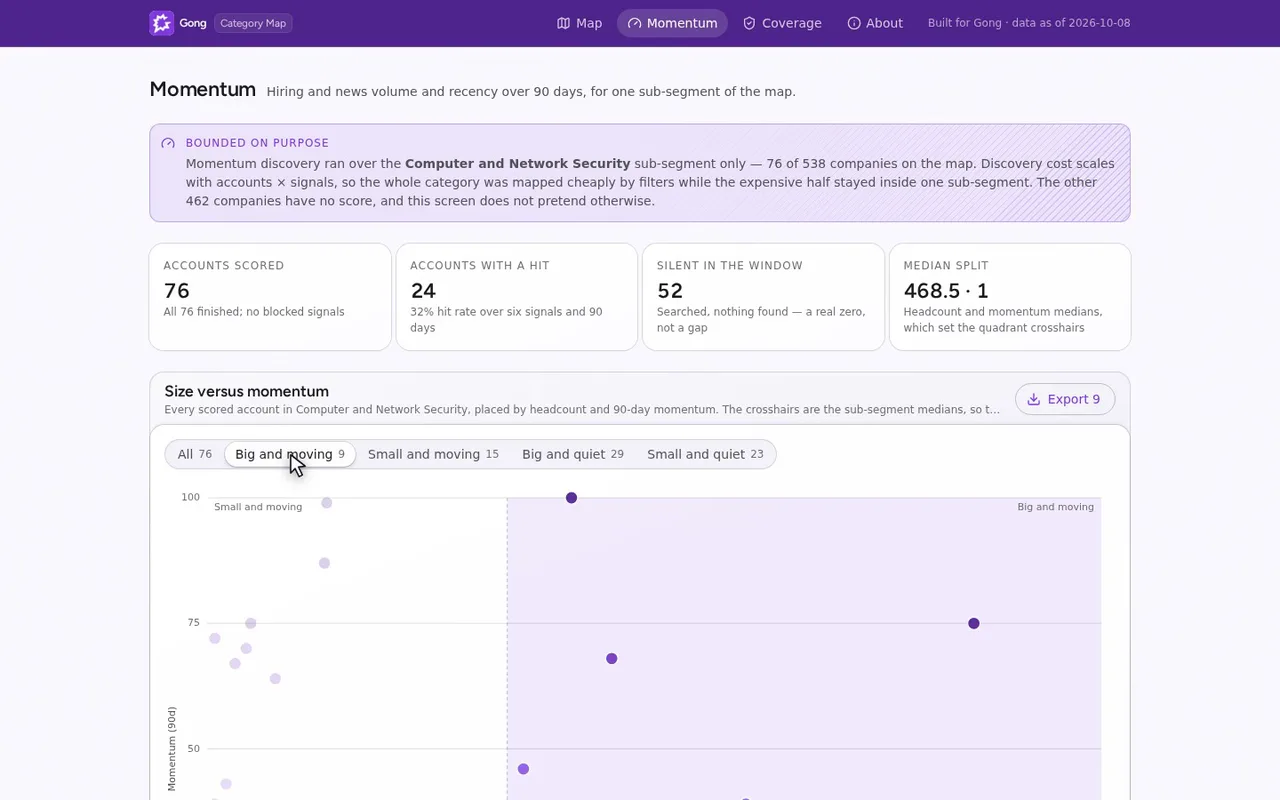
Task: Select the Small and quiet filter
Action: 705,454
